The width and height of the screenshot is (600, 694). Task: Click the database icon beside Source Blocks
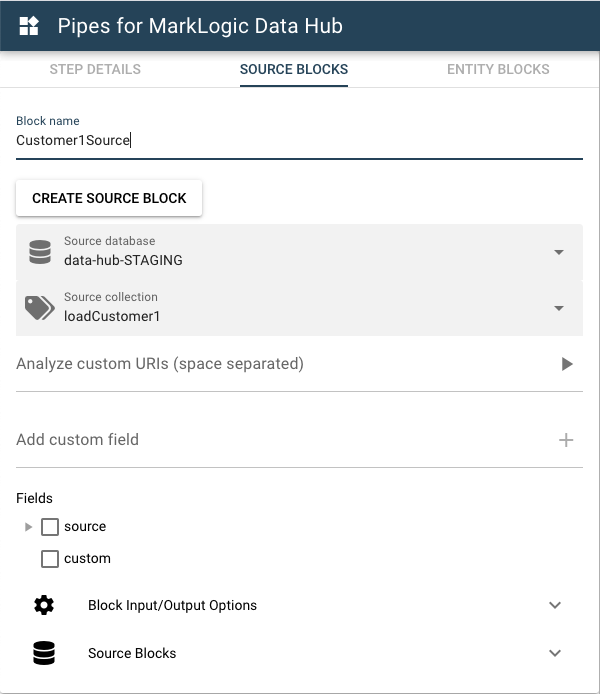point(44,653)
